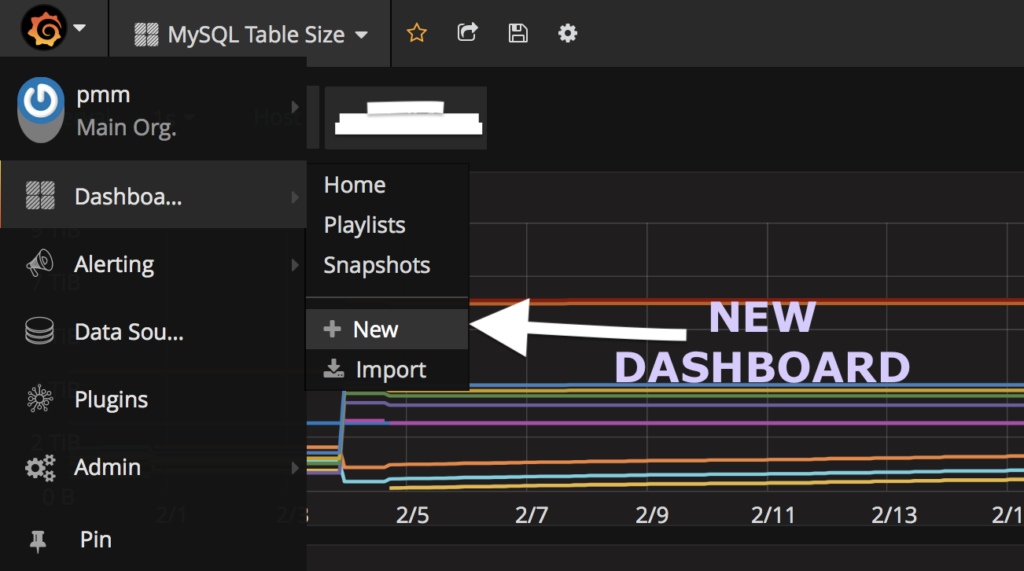Screen dimensions: 1024x571
Task: Pin the side menu open
Action: click(40, 540)
